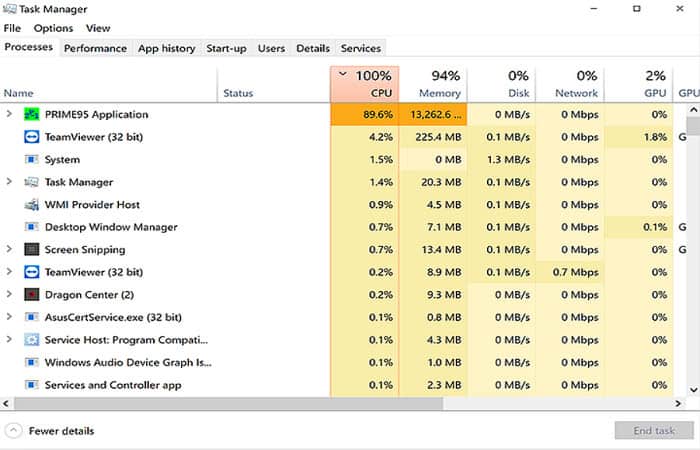This screenshot has width=700, height=450.
Task: Open the Options menu
Action: pyautogui.click(x=53, y=28)
